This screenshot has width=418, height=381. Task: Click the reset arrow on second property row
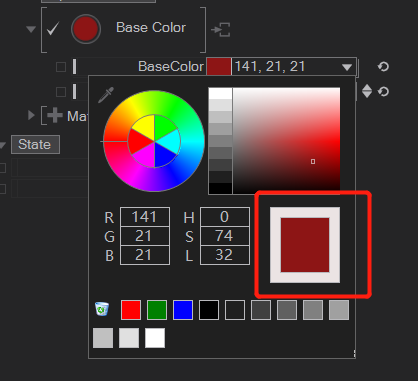pyautogui.click(x=383, y=92)
